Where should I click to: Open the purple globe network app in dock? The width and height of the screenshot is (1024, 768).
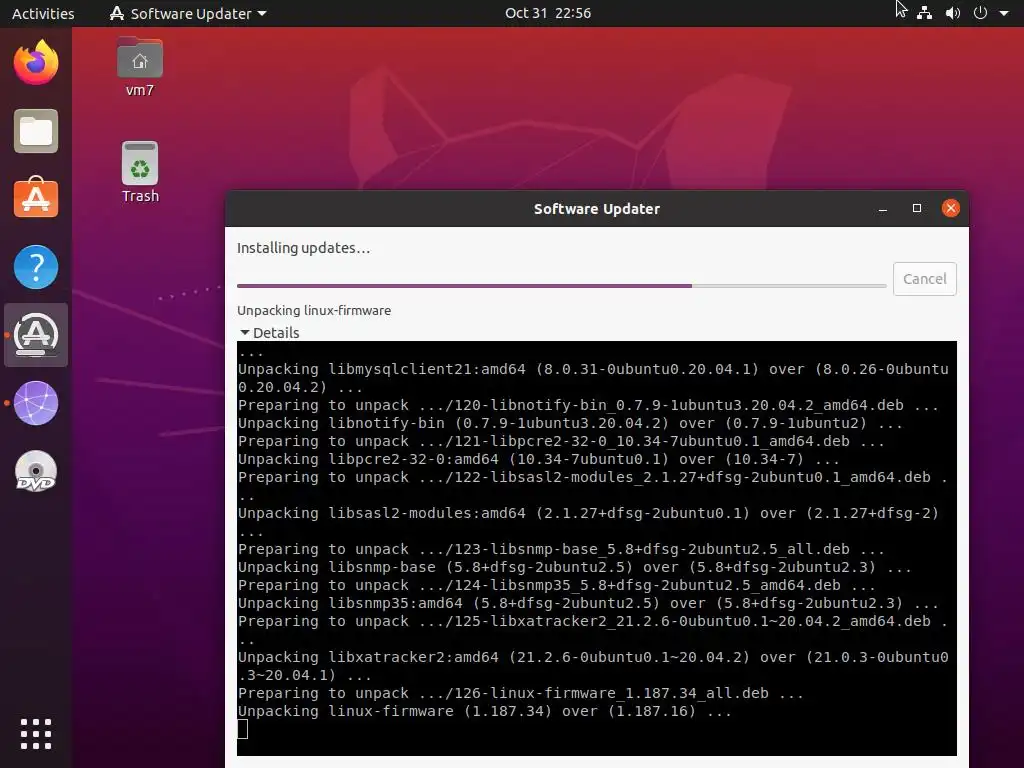tap(36, 403)
